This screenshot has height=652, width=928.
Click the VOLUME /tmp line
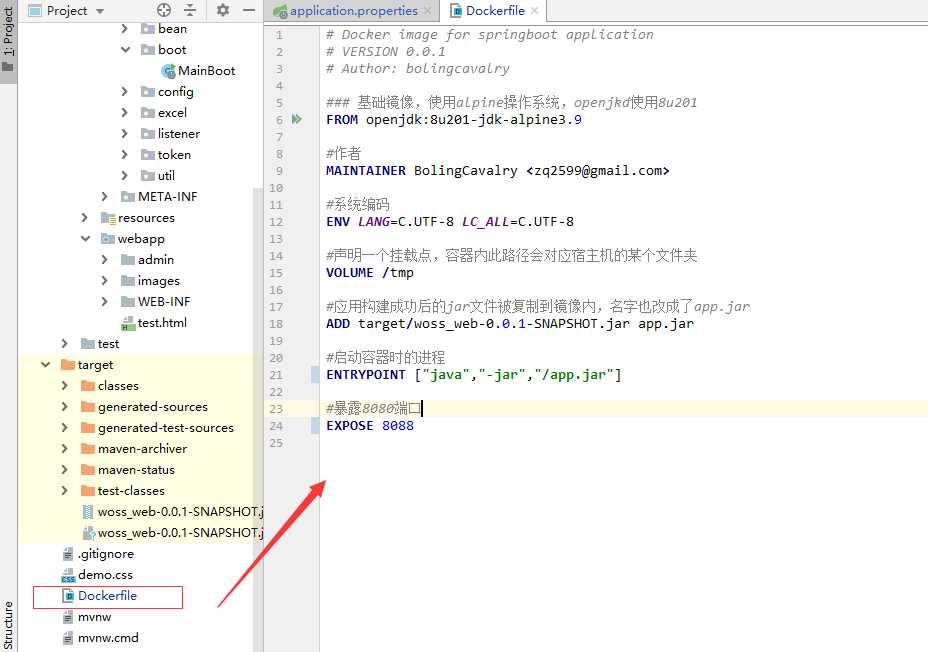tap(369, 273)
